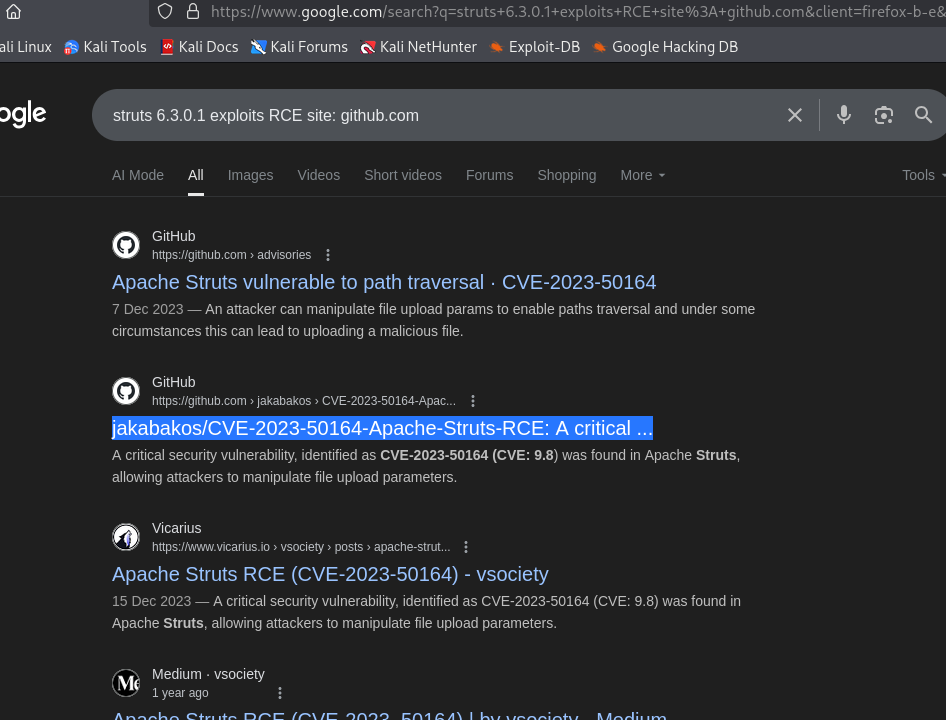946x720 pixels.
Task: Switch to the Images tab
Action: click(x=250, y=175)
